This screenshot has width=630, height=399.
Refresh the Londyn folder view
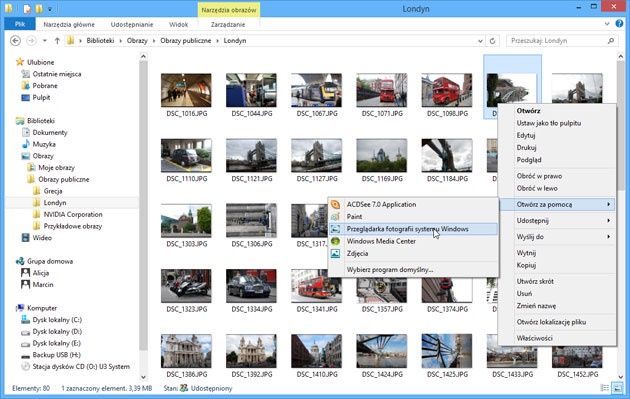pos(492,41)
